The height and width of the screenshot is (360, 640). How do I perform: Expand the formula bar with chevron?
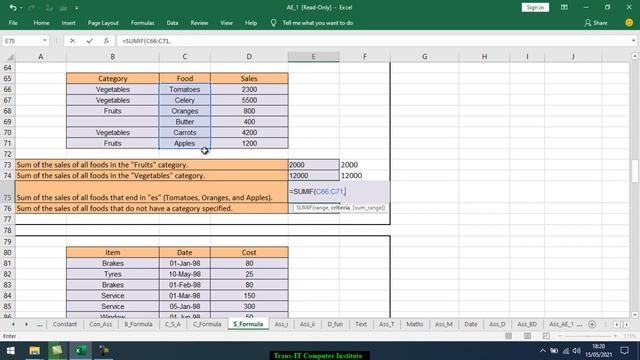633,41
